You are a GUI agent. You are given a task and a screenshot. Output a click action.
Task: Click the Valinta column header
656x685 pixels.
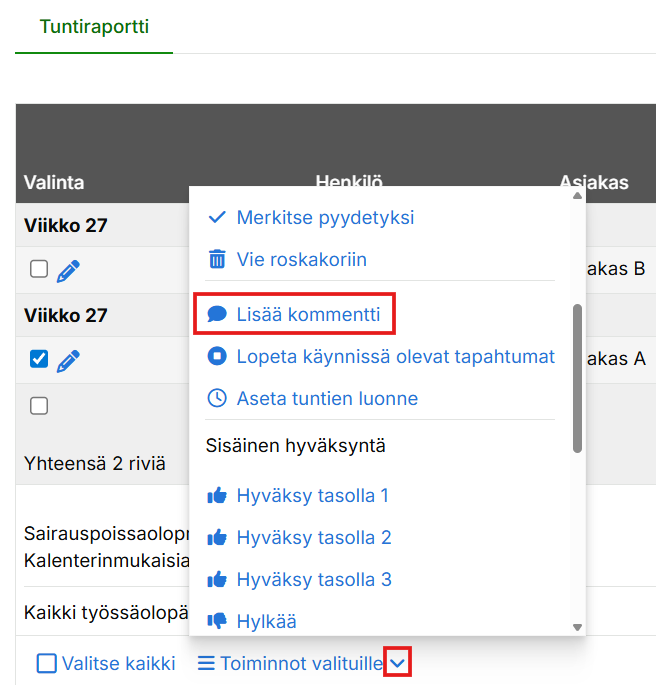[x=54, y=182]
